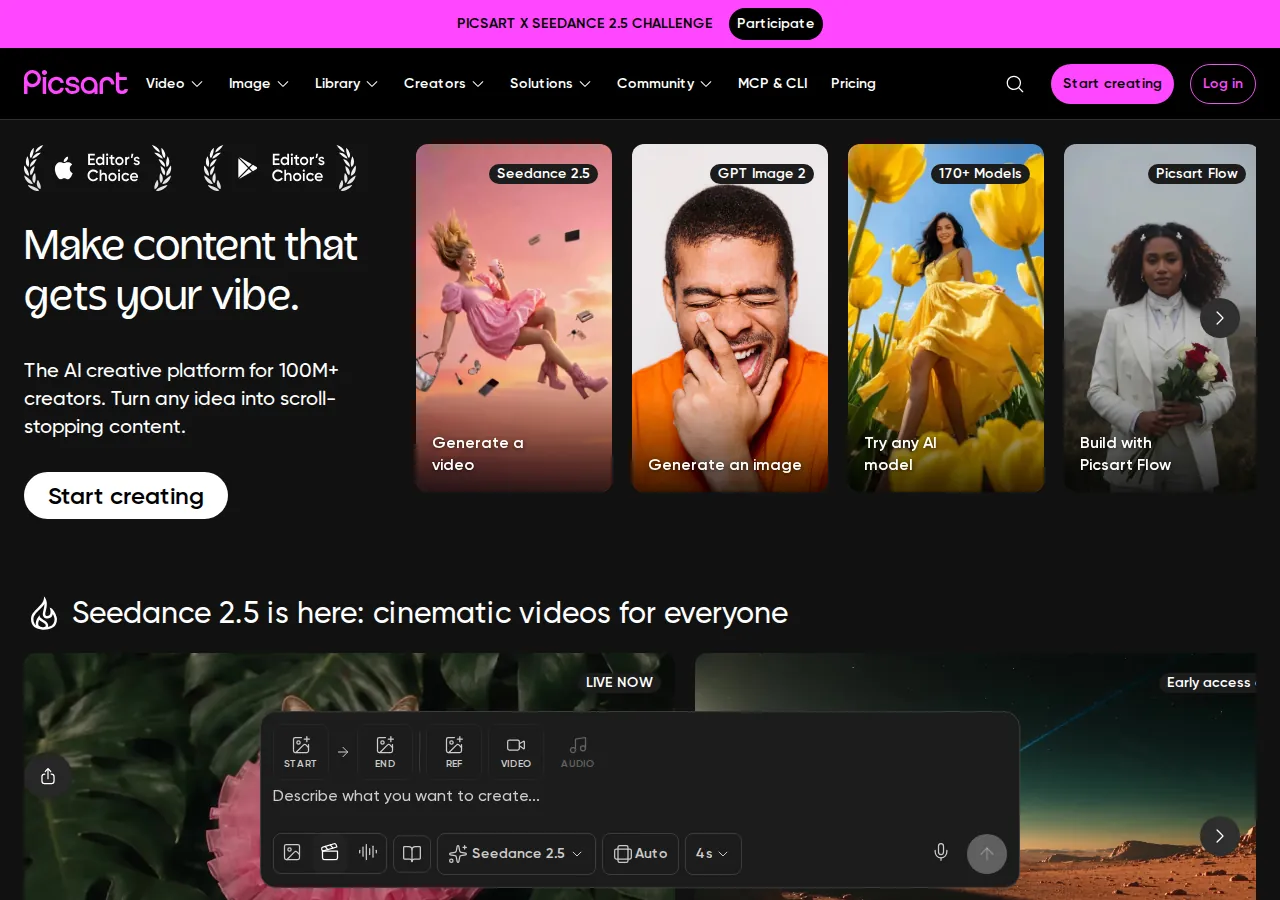The image size is (1280, 900).
Task: Expand the Solutions menu
Action: 550,84
